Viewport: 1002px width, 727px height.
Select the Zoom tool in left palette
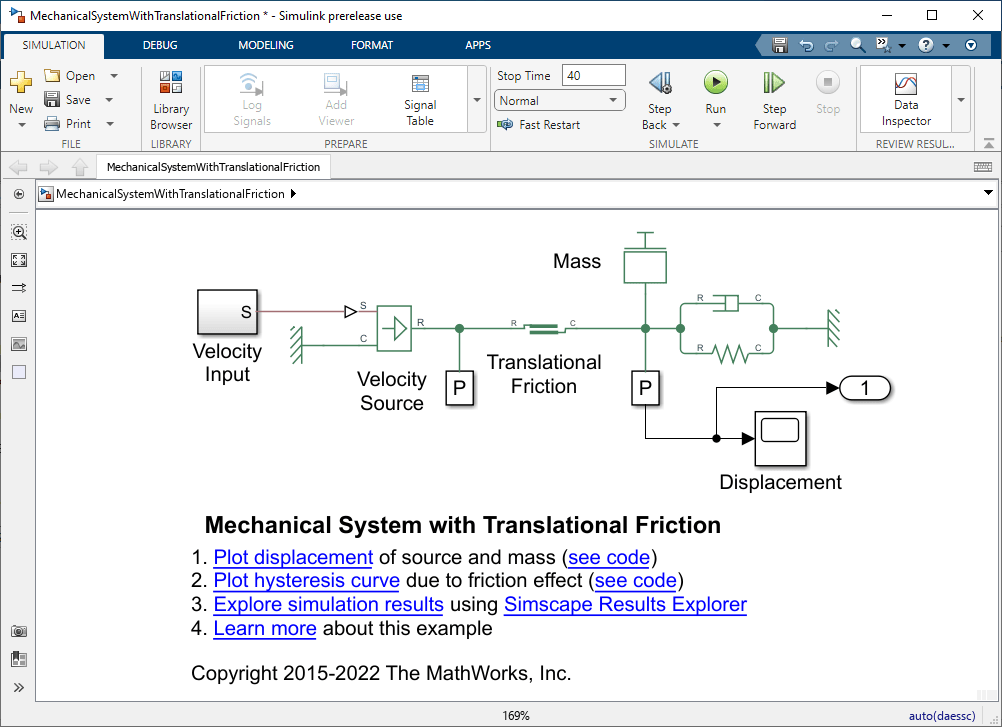coord(19,232)
